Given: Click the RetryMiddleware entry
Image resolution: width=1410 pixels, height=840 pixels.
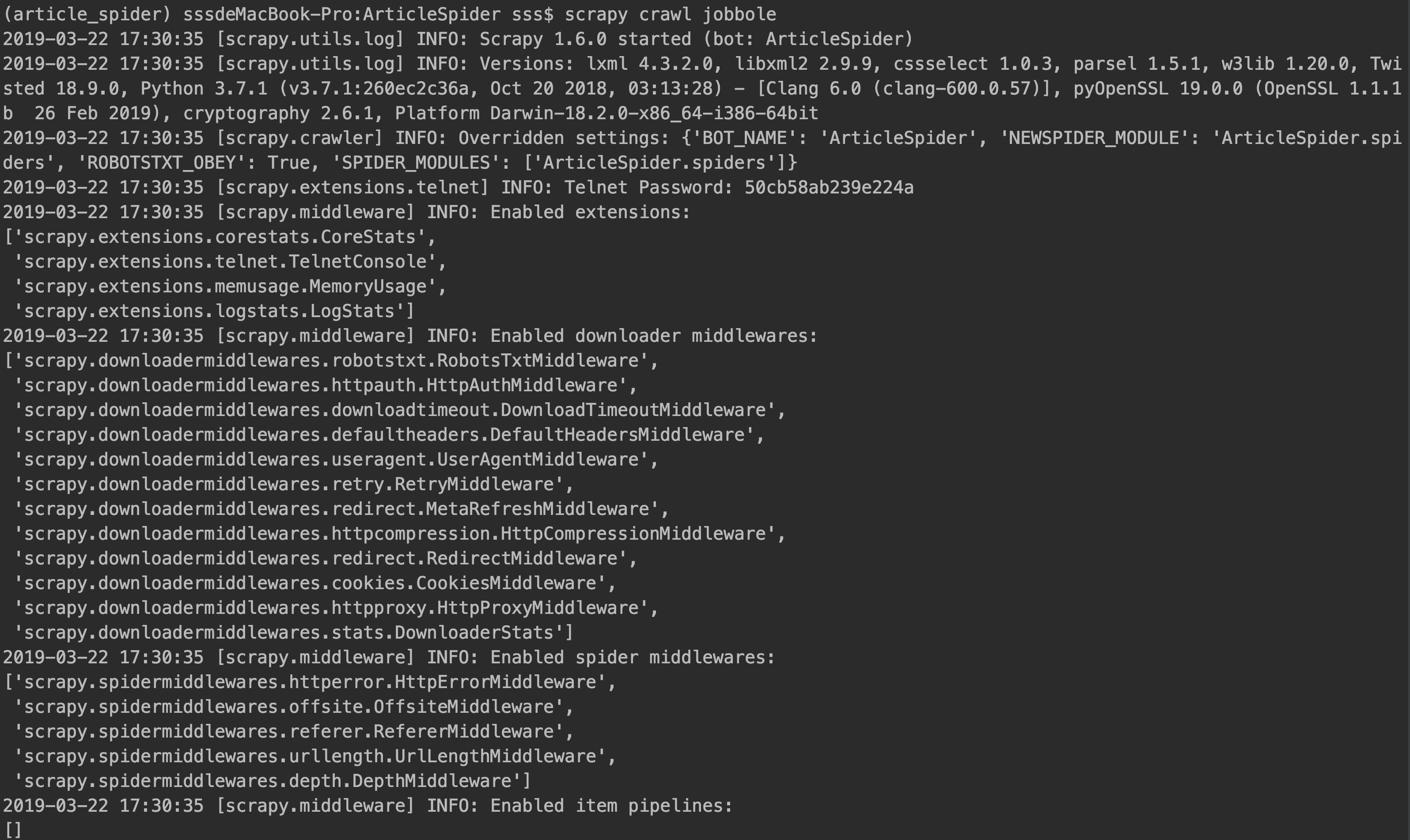Looking at the screenshot, I should 294,484.
